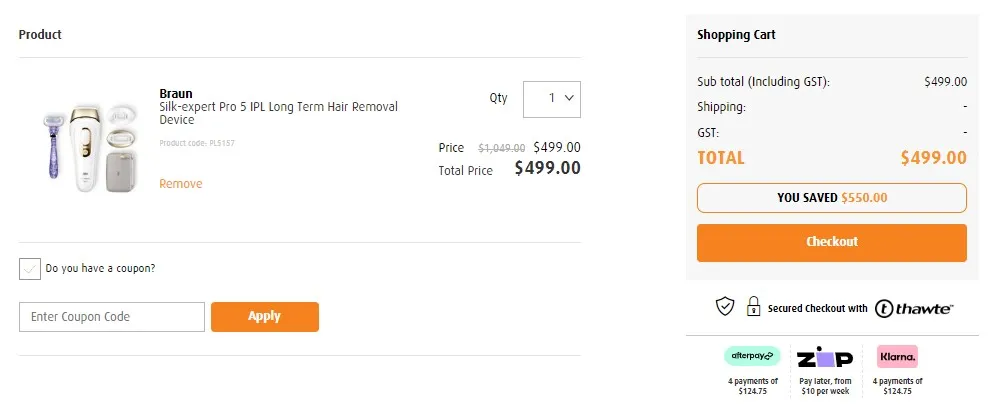
Task: Click the shield checkmark security icon
Action: click(725, 307)
